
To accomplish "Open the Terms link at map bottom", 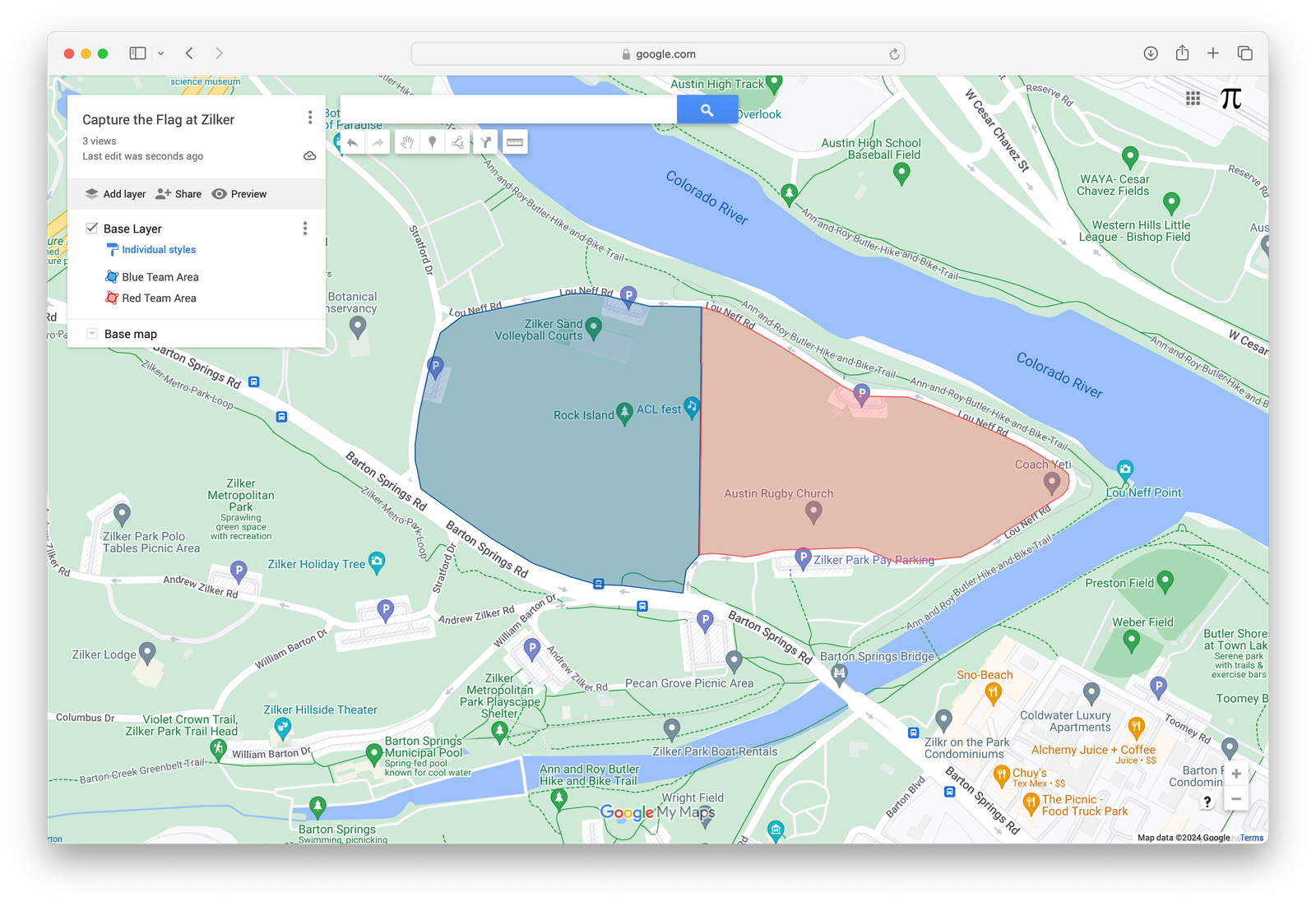I will tap(1252, 838).
